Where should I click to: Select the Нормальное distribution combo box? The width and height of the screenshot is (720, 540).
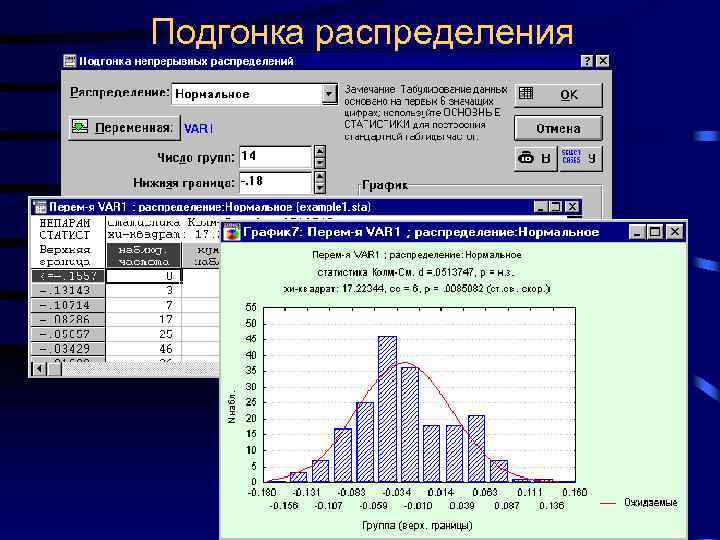[x=254, y=94]
